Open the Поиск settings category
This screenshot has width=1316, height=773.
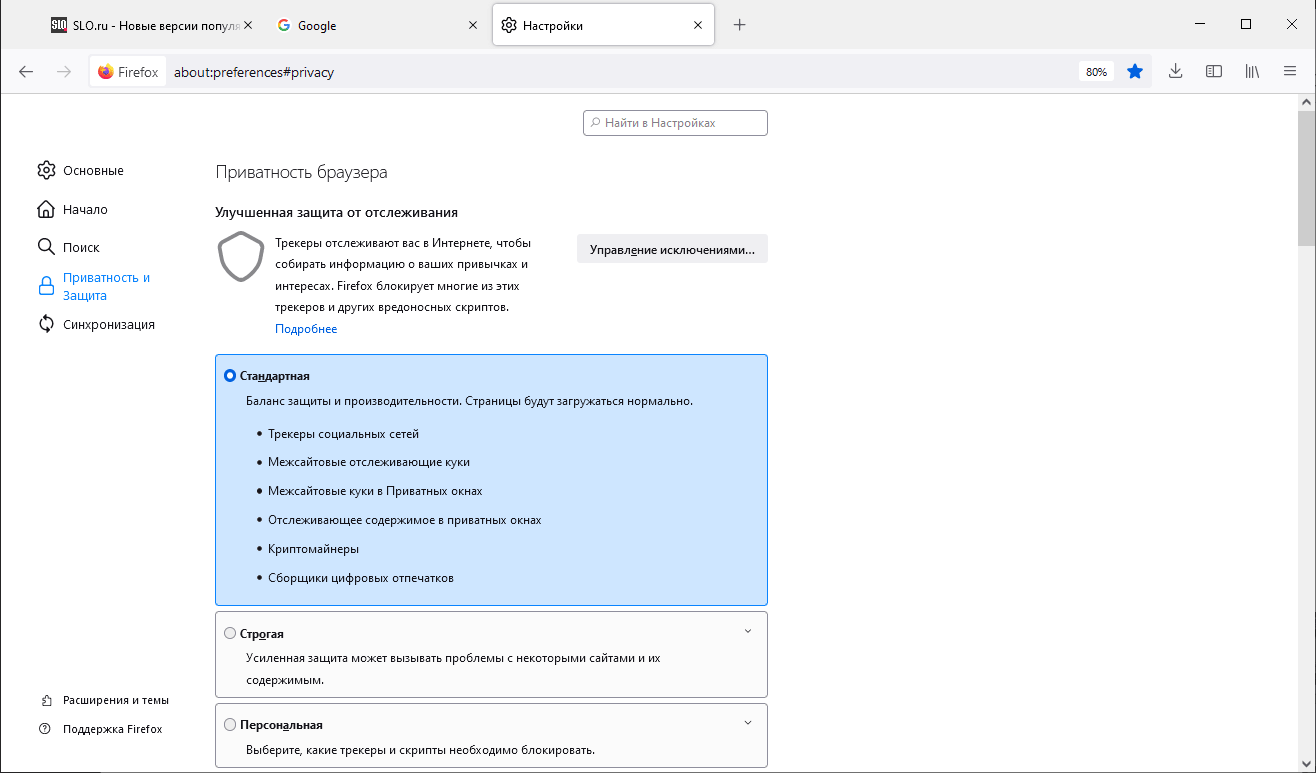(69, 247)
